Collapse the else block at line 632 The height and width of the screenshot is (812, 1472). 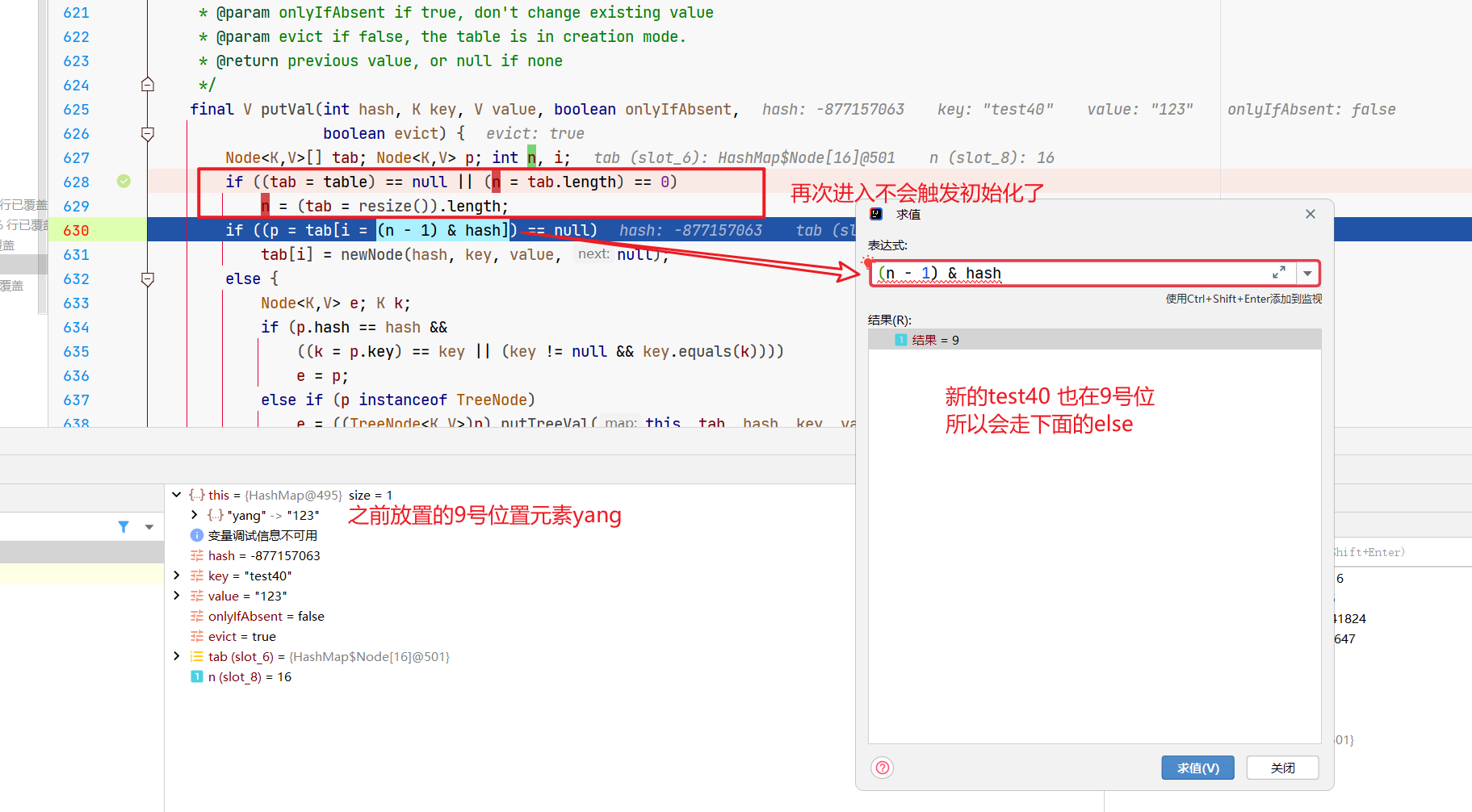(x=148, y=278)
